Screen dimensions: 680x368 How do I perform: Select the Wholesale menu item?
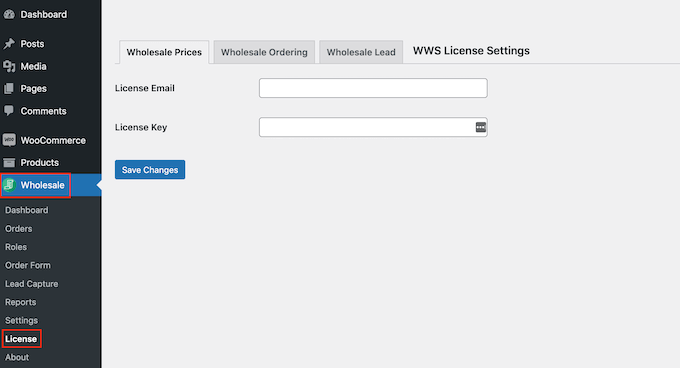coord(51,185)
